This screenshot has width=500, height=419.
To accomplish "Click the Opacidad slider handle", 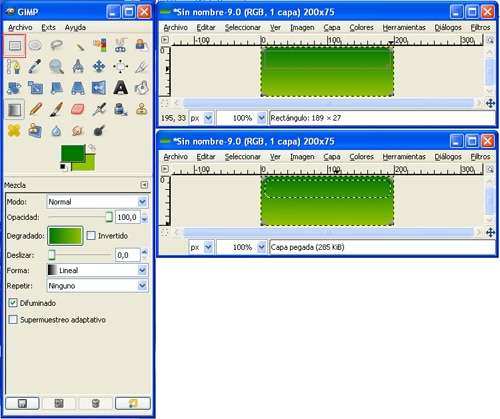I will coord(109,217).
